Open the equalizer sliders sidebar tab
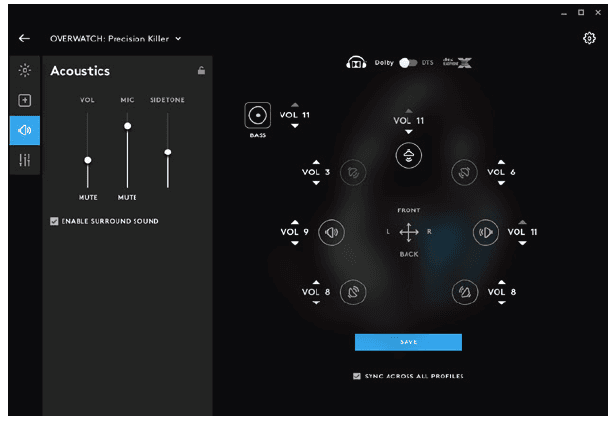616x426 pixels. click(x=25, y=160)
